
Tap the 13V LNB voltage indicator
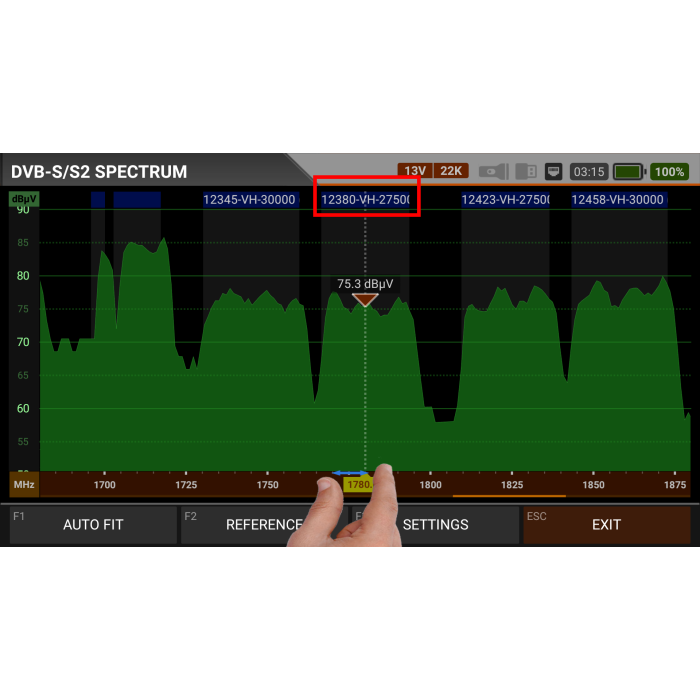(x=415, y=171)
